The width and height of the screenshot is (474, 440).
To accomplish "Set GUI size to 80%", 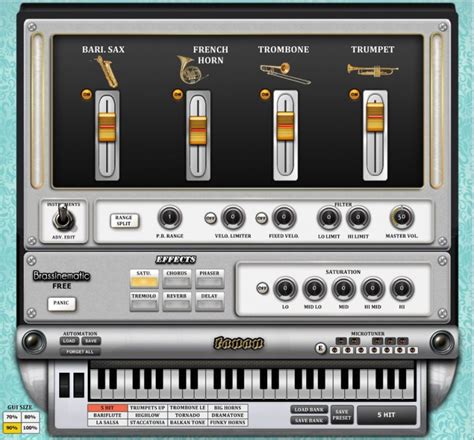I will 30,417.
